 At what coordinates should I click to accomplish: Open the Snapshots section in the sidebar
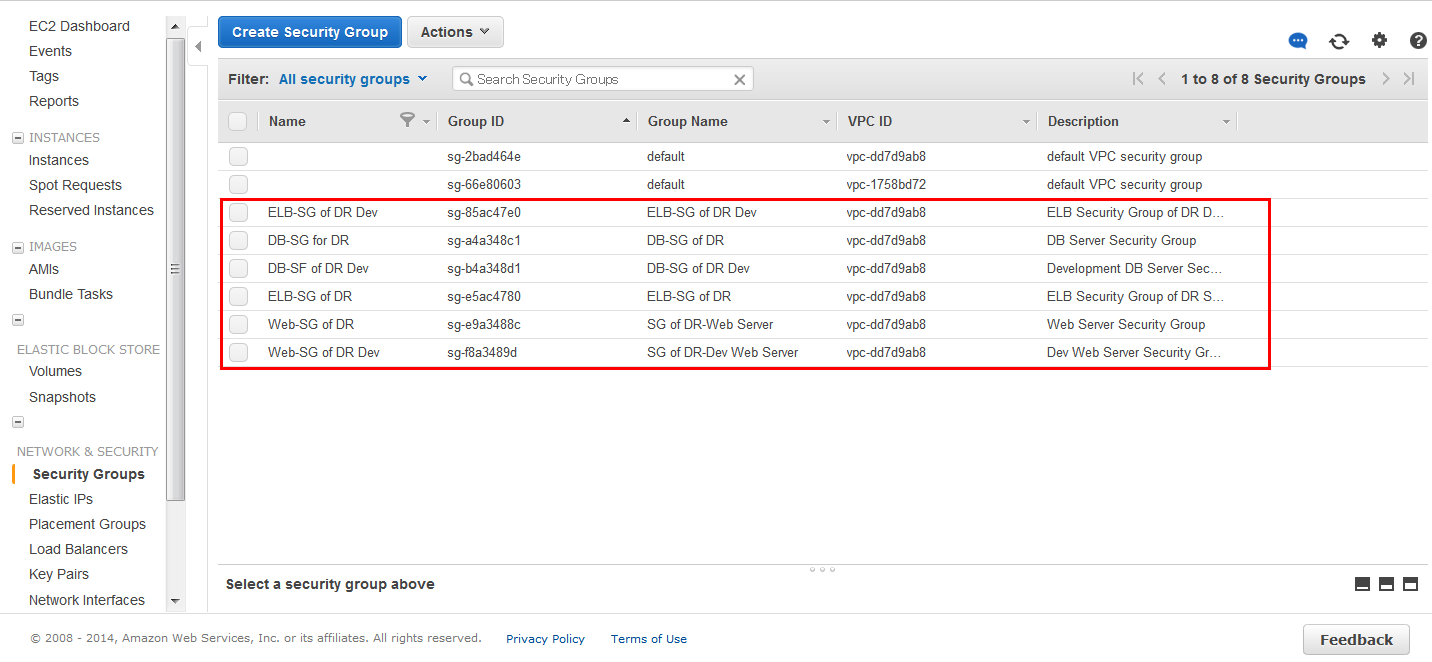[x=62, y=396]
